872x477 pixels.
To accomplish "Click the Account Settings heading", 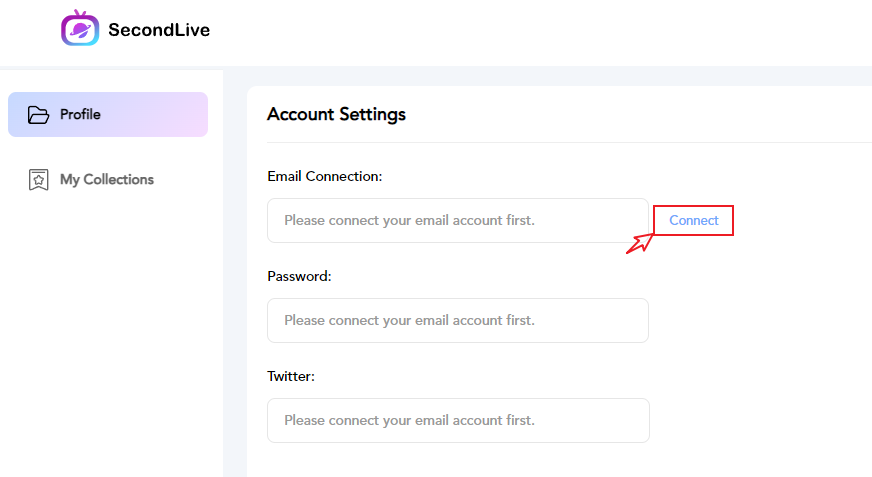I will [x=336, y=115].
